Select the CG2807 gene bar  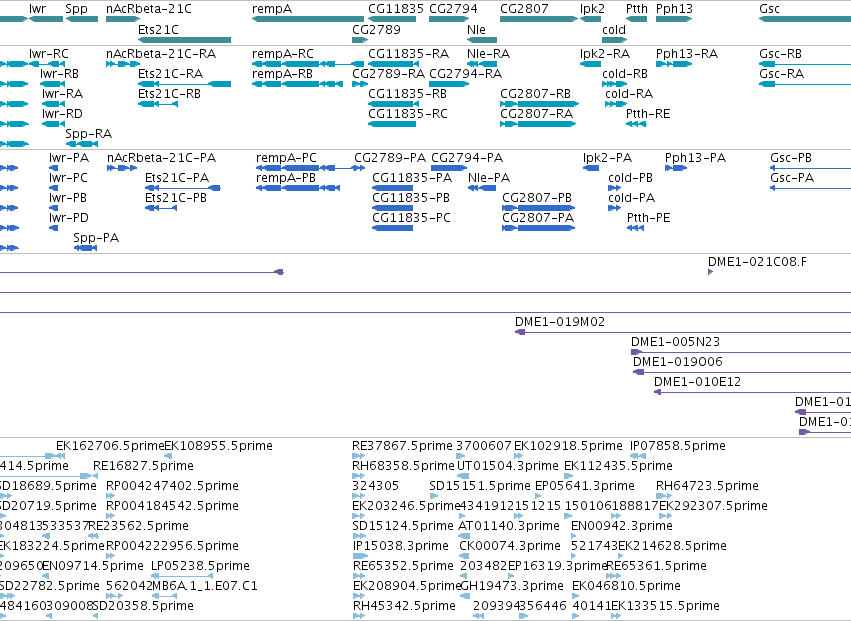point(539,19)
